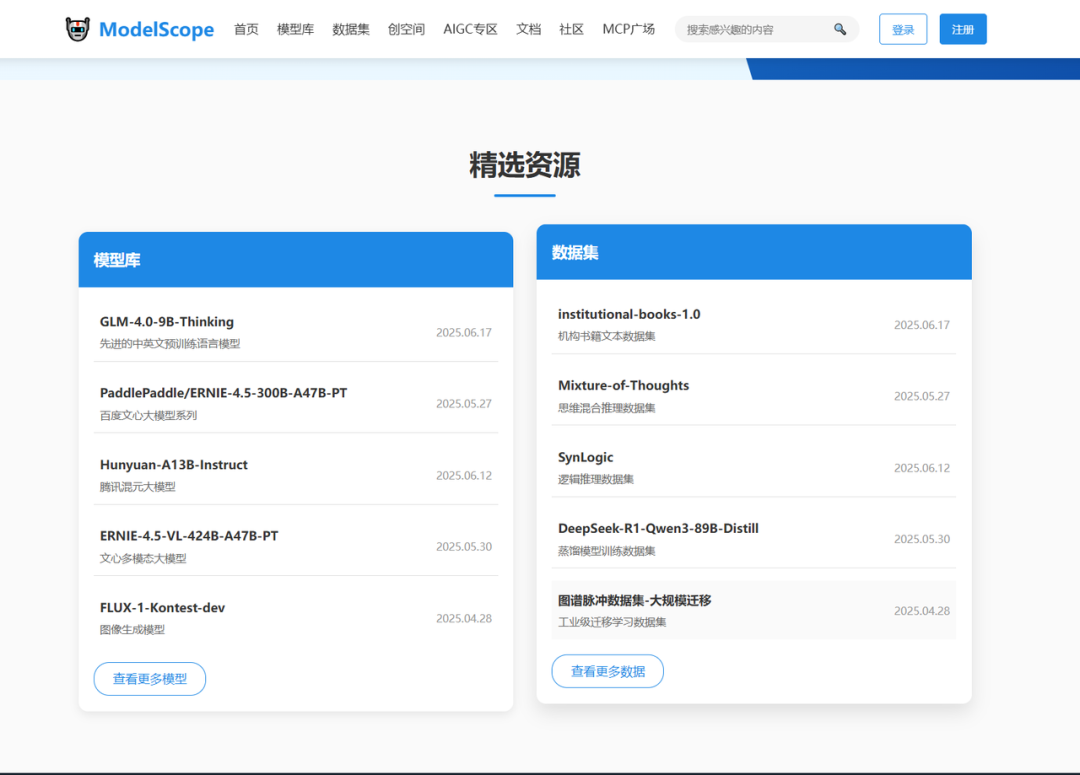1080x775 pixels.
Task: Click date 2025.05.27 beside PaddlePaddle/ERNIE model
Action: click(x=464, y=404)
